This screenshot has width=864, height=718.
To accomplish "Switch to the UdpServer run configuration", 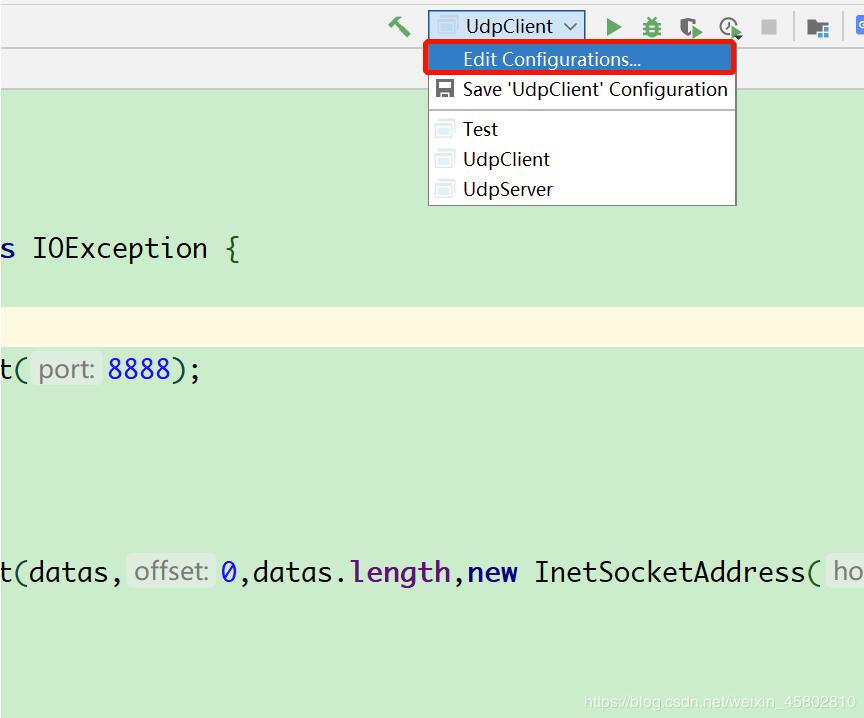I will (507, 189).
